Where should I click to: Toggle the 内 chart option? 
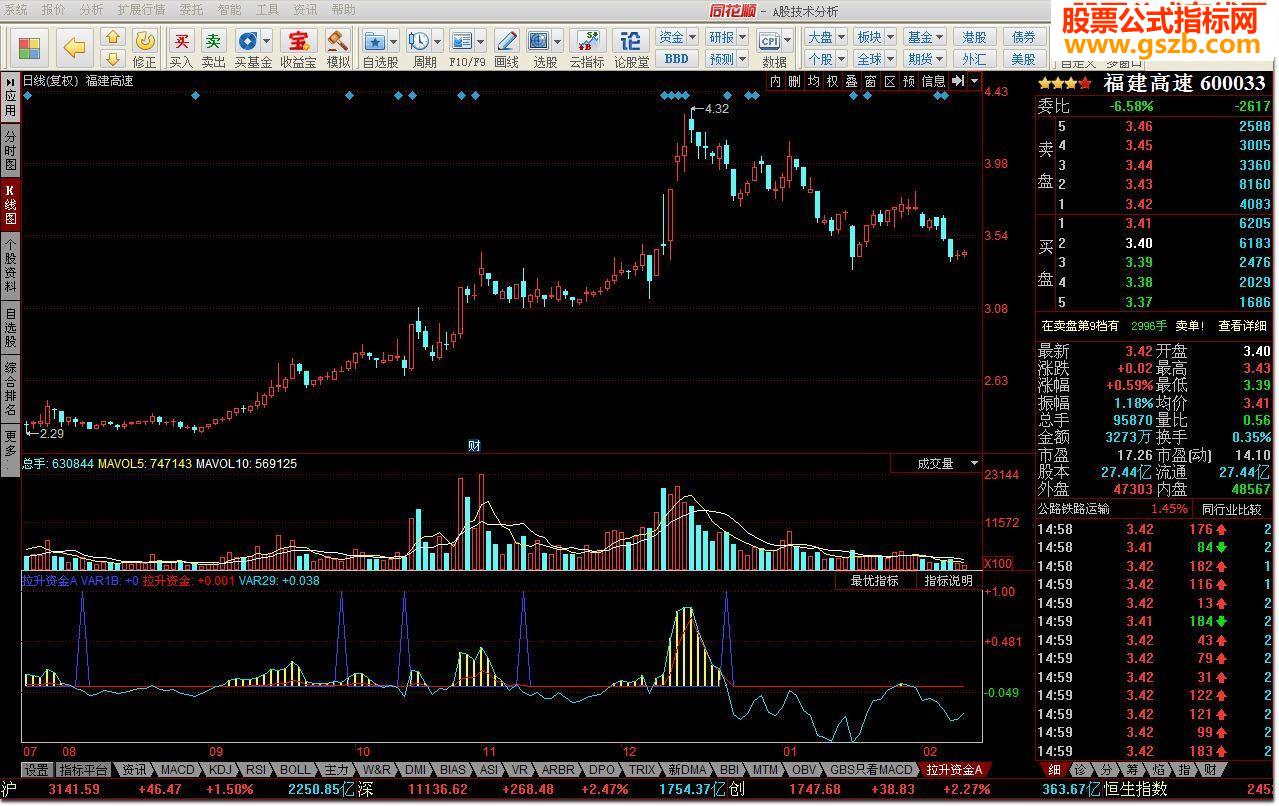775,82
